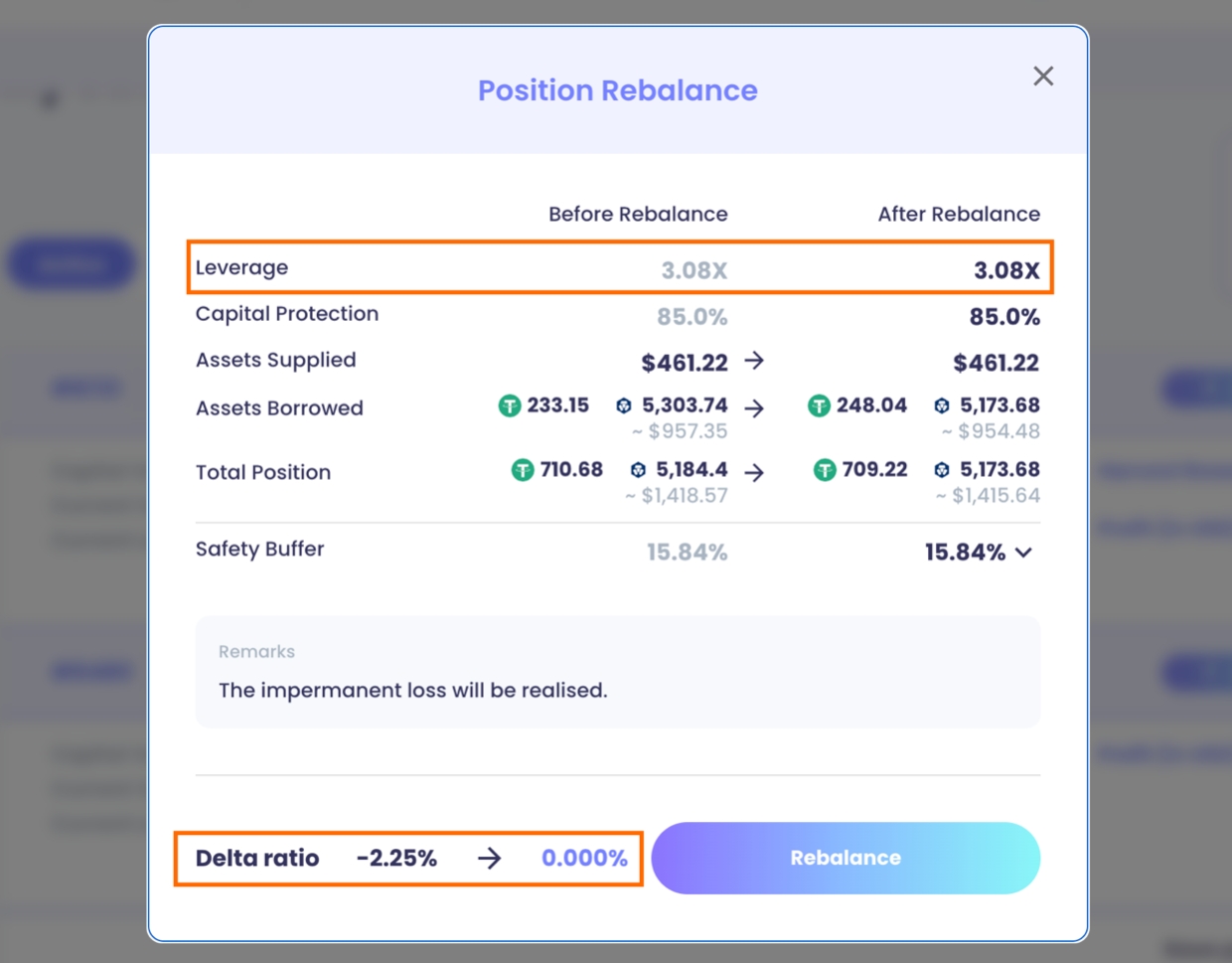Expand the Safety Buffer chevron
This screenshot has width=1232, height=963.
point(1024,553)
